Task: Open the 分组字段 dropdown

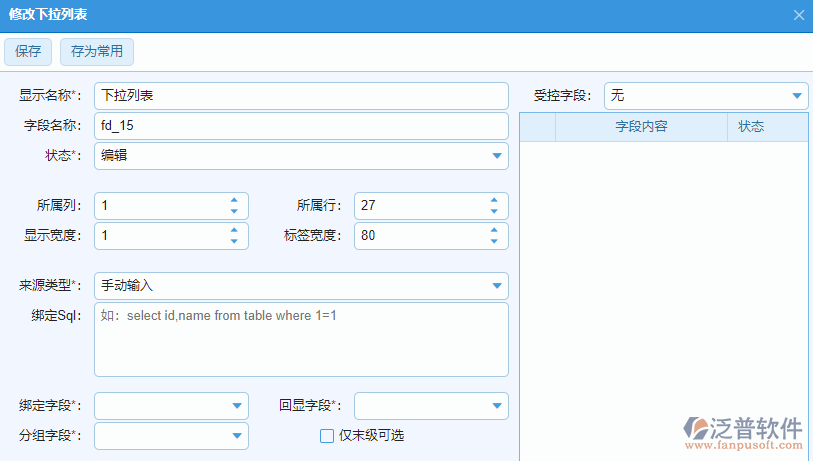Action: (x=237, y=436)
